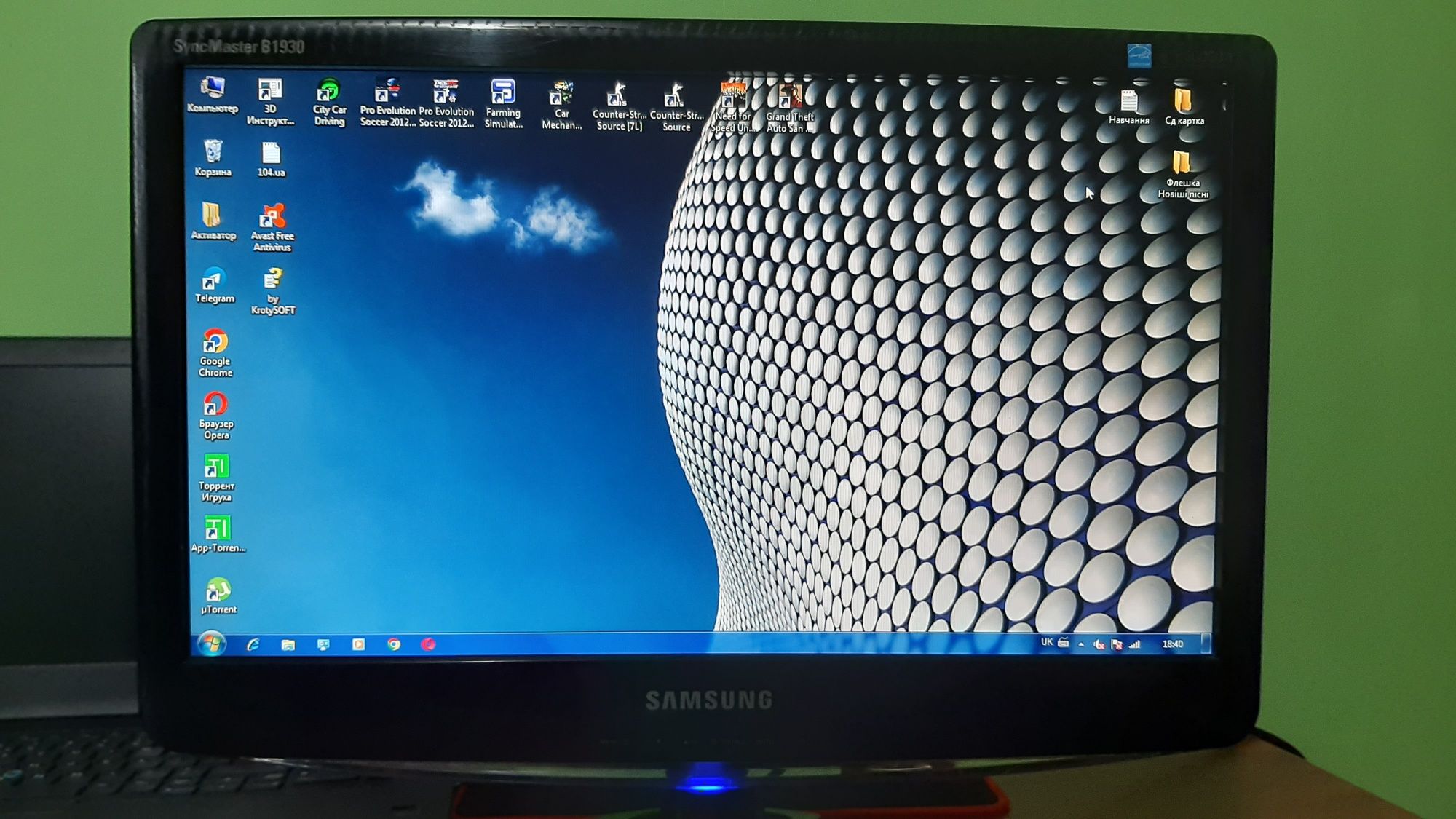Select the Корзина recycle bin

point(213,158)
